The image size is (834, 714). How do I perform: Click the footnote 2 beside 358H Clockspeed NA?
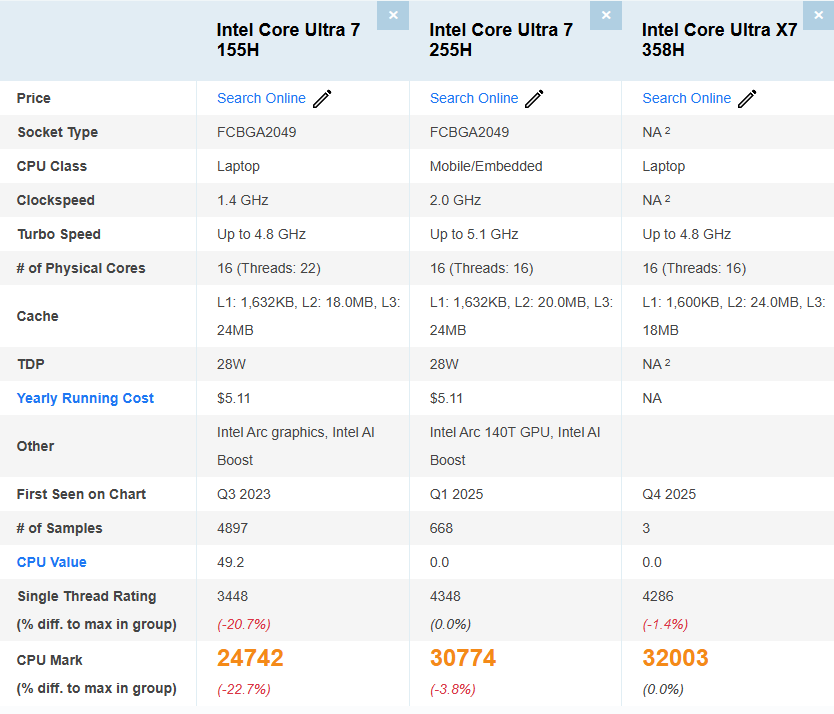click(x=667, y=196)
